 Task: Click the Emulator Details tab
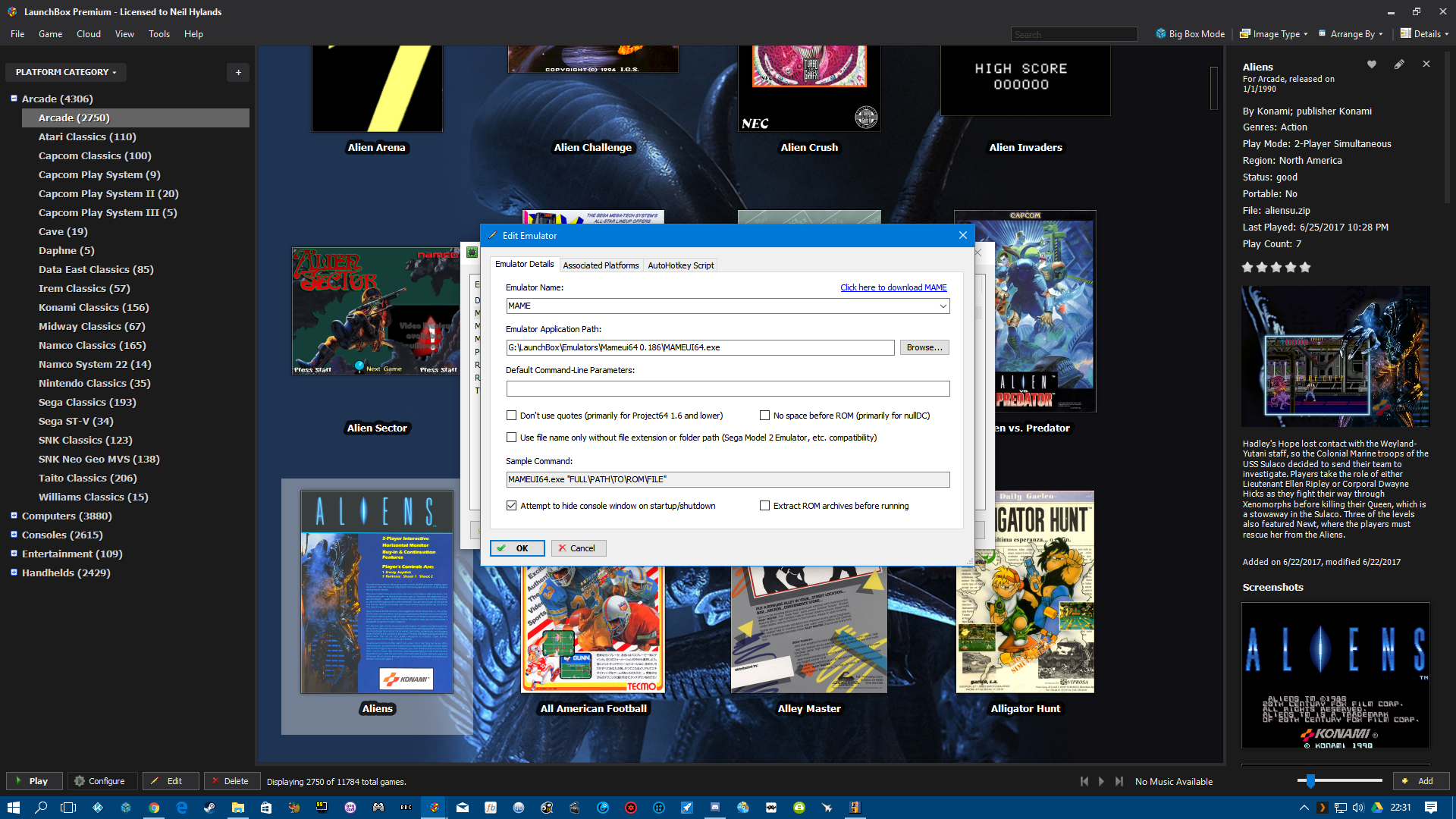524,264
